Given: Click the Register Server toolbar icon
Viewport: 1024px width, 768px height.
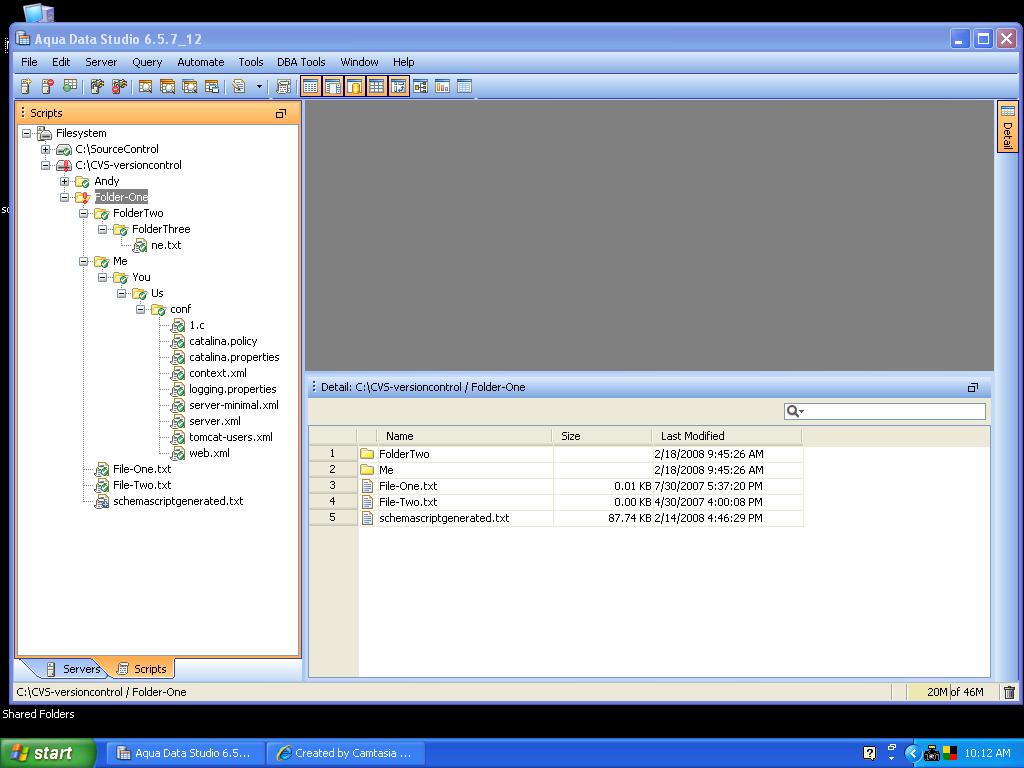Looking at the screenshot, I should coord(25,86).
